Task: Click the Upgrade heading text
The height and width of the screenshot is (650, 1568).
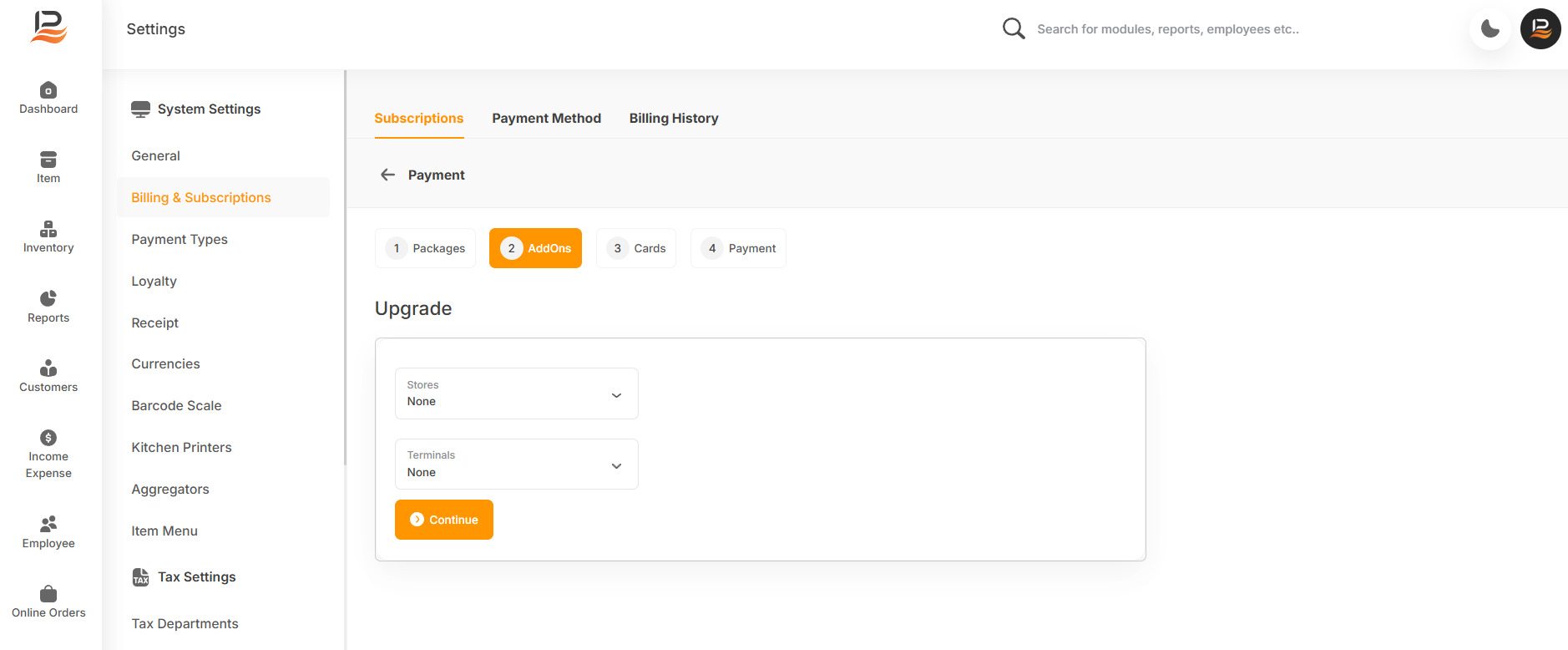Action: tap(413, 308)
